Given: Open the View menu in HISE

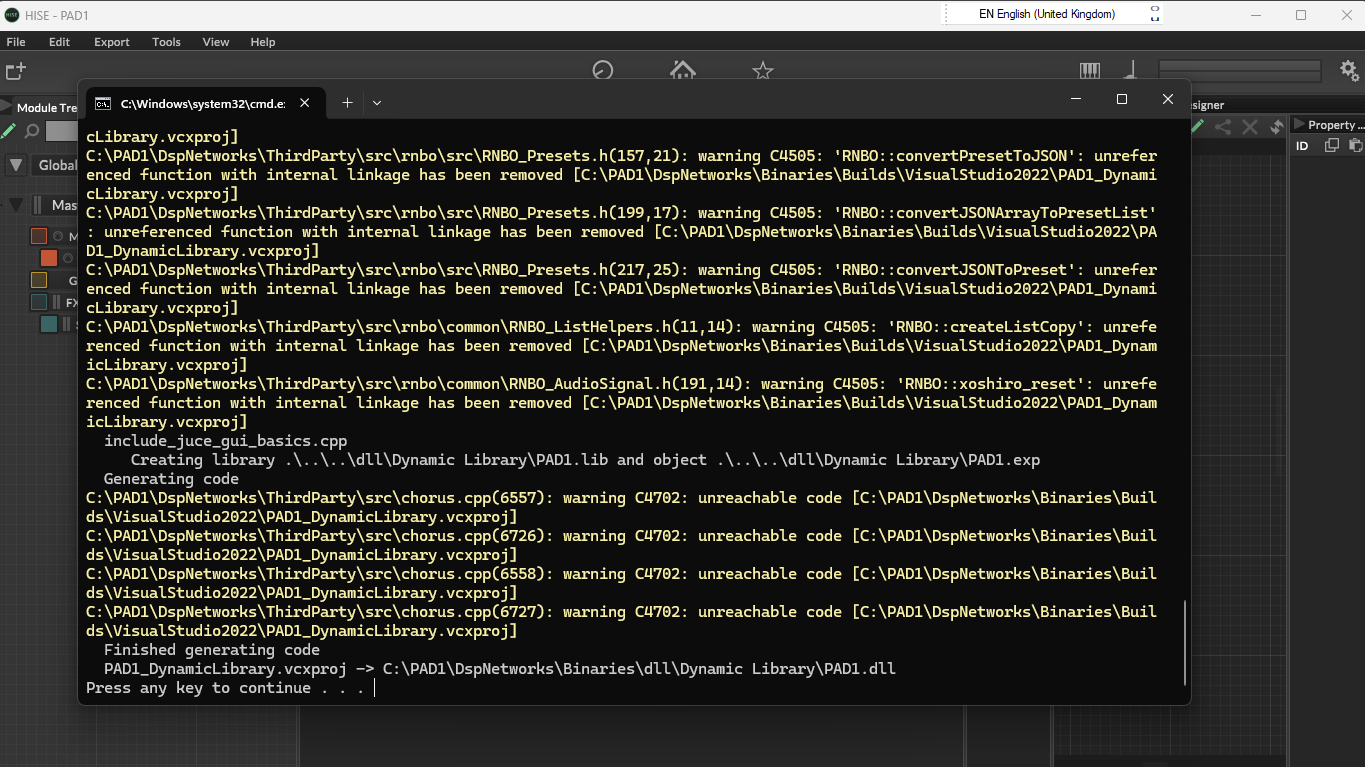Looking at the screenshot, I should pyautogui.click(x=216, y=42).
